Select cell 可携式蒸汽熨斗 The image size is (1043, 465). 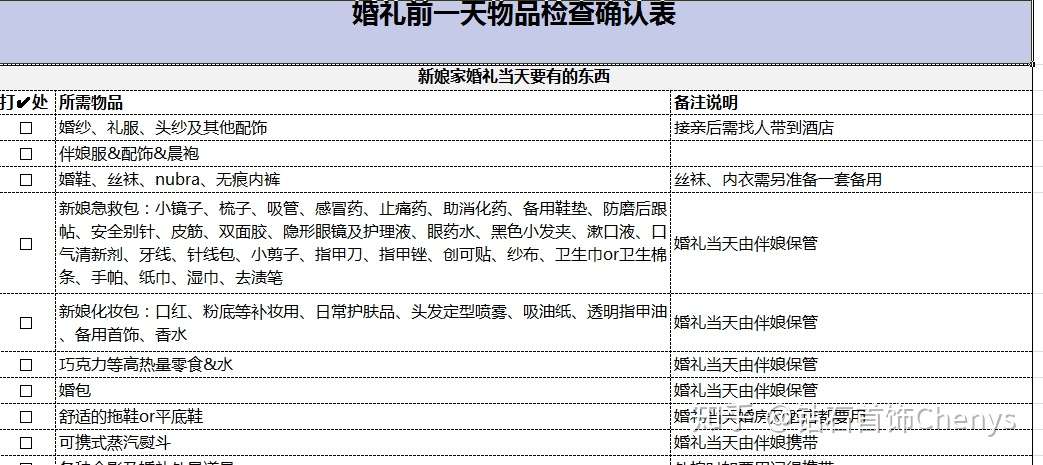click(x=363, y=443)
